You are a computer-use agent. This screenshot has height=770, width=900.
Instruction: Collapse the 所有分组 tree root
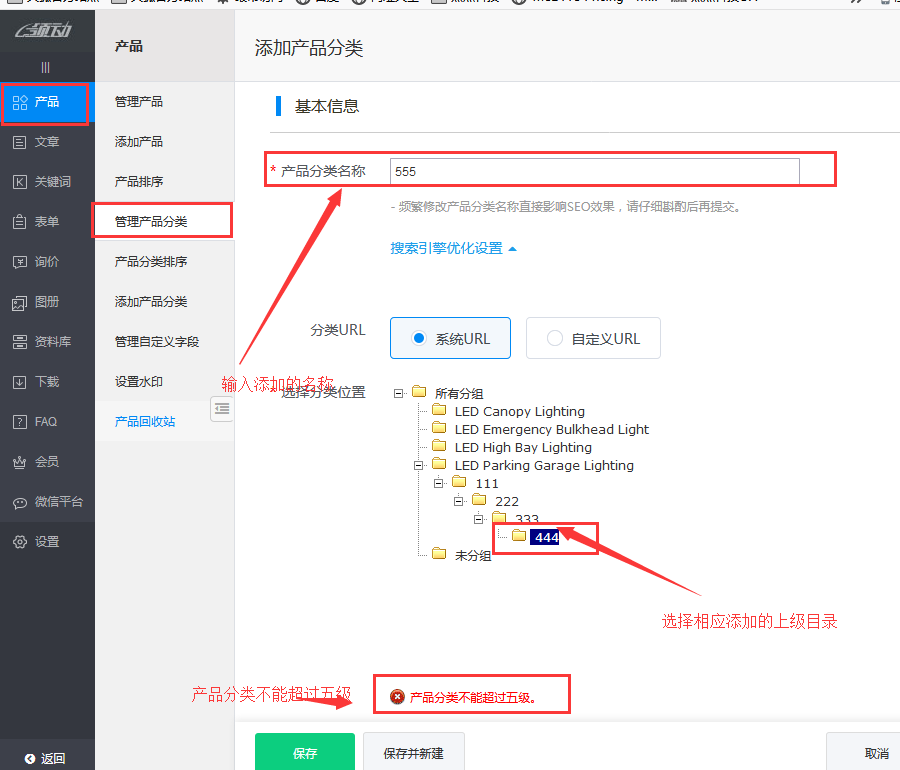click(x=399, y=393)
